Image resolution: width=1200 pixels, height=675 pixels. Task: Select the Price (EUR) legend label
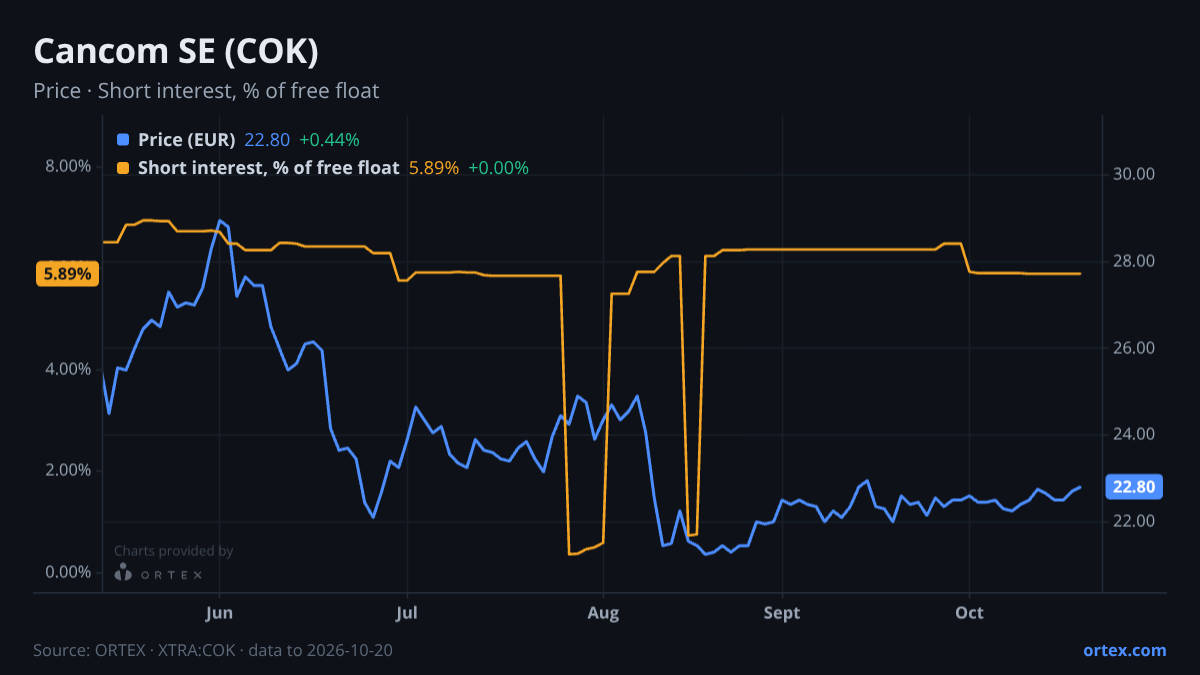pyautogui.click(x=186, y=140)
